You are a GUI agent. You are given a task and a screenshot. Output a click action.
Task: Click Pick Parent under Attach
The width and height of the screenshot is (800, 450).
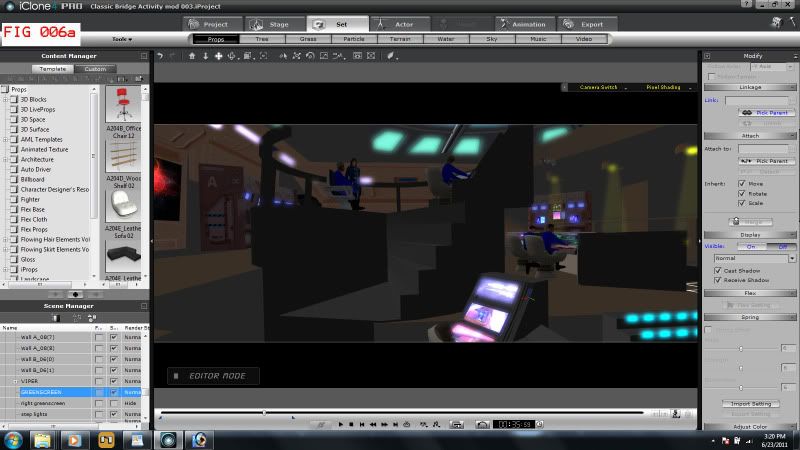[x=766, y=161]
